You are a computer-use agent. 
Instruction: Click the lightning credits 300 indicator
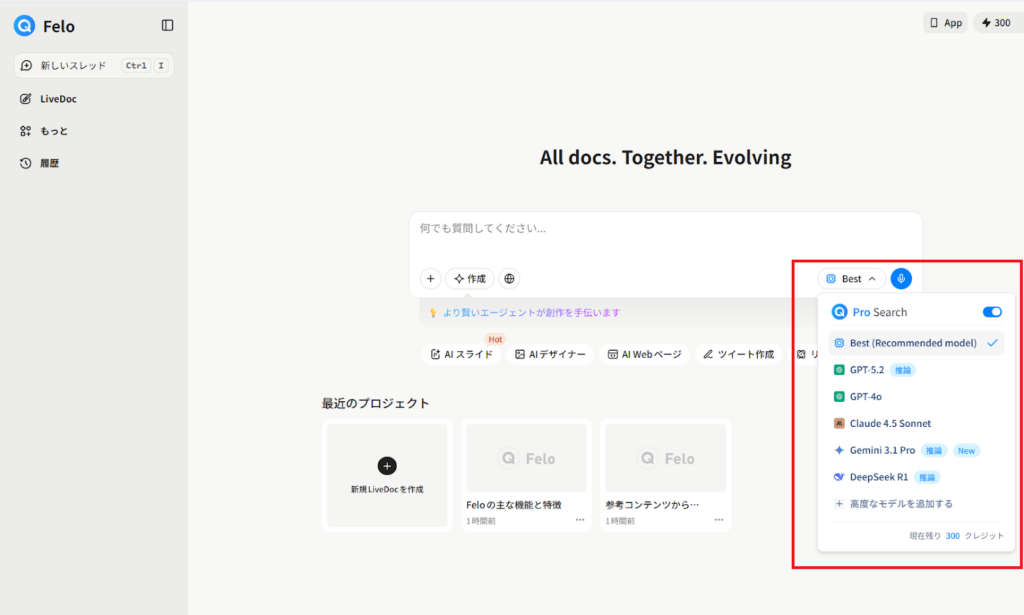[996, 22]
